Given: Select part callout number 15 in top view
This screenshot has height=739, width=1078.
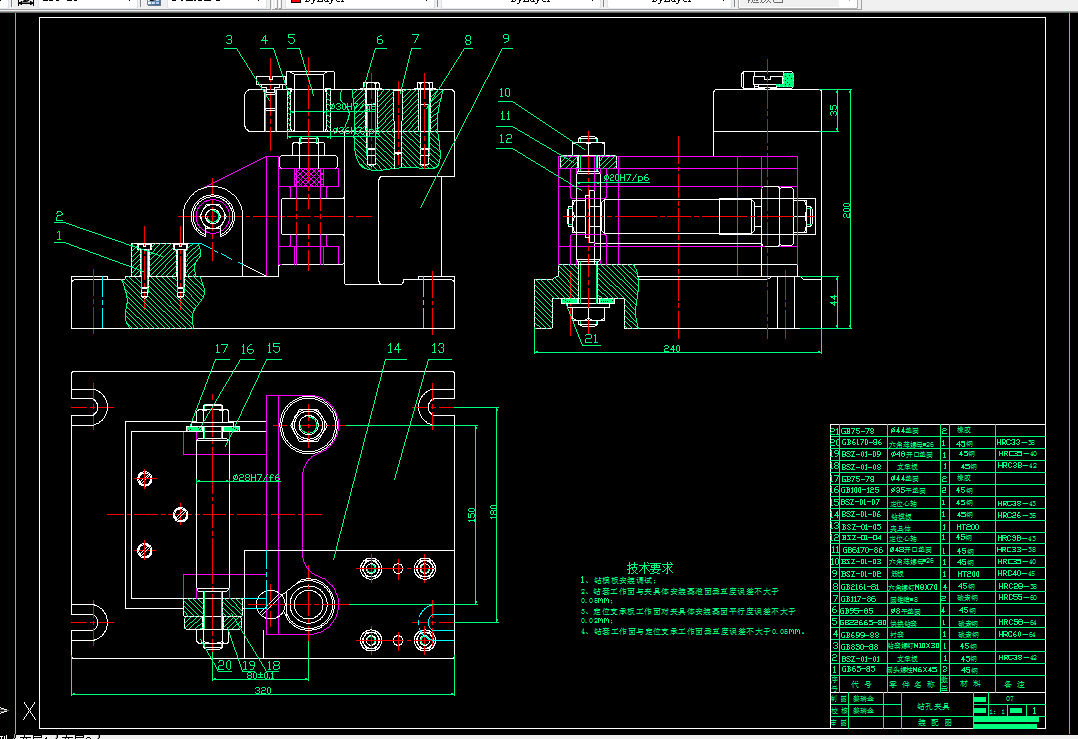Looking at the screenshot, I should [274, 349].
